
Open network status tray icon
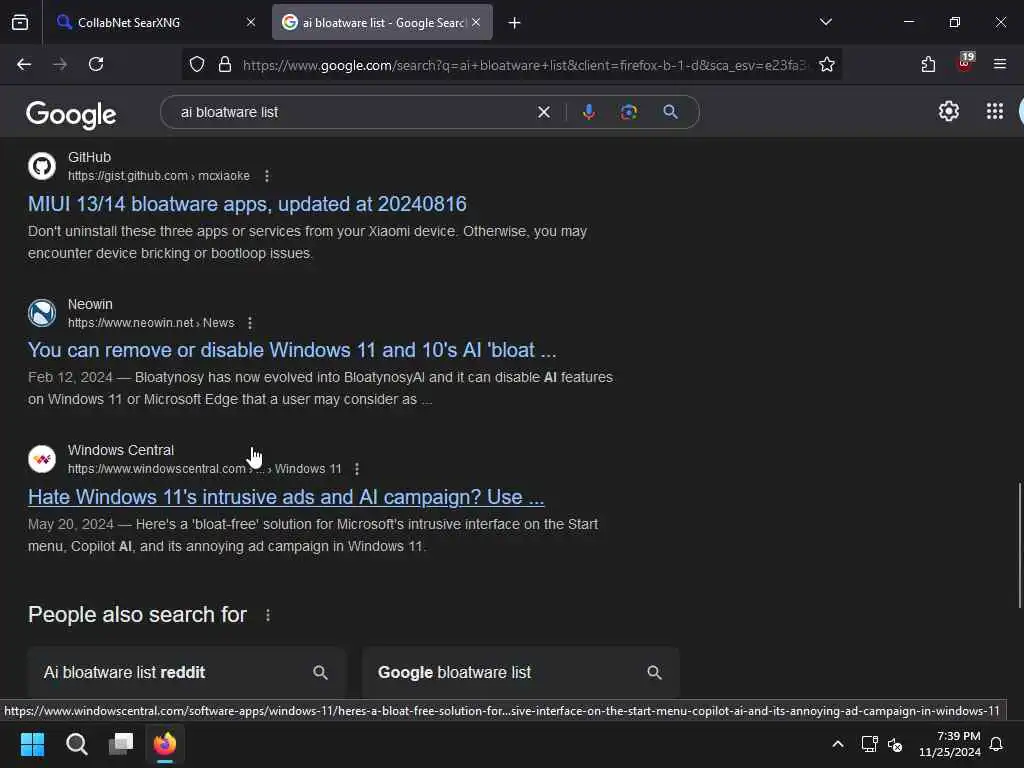click(869, 744)
